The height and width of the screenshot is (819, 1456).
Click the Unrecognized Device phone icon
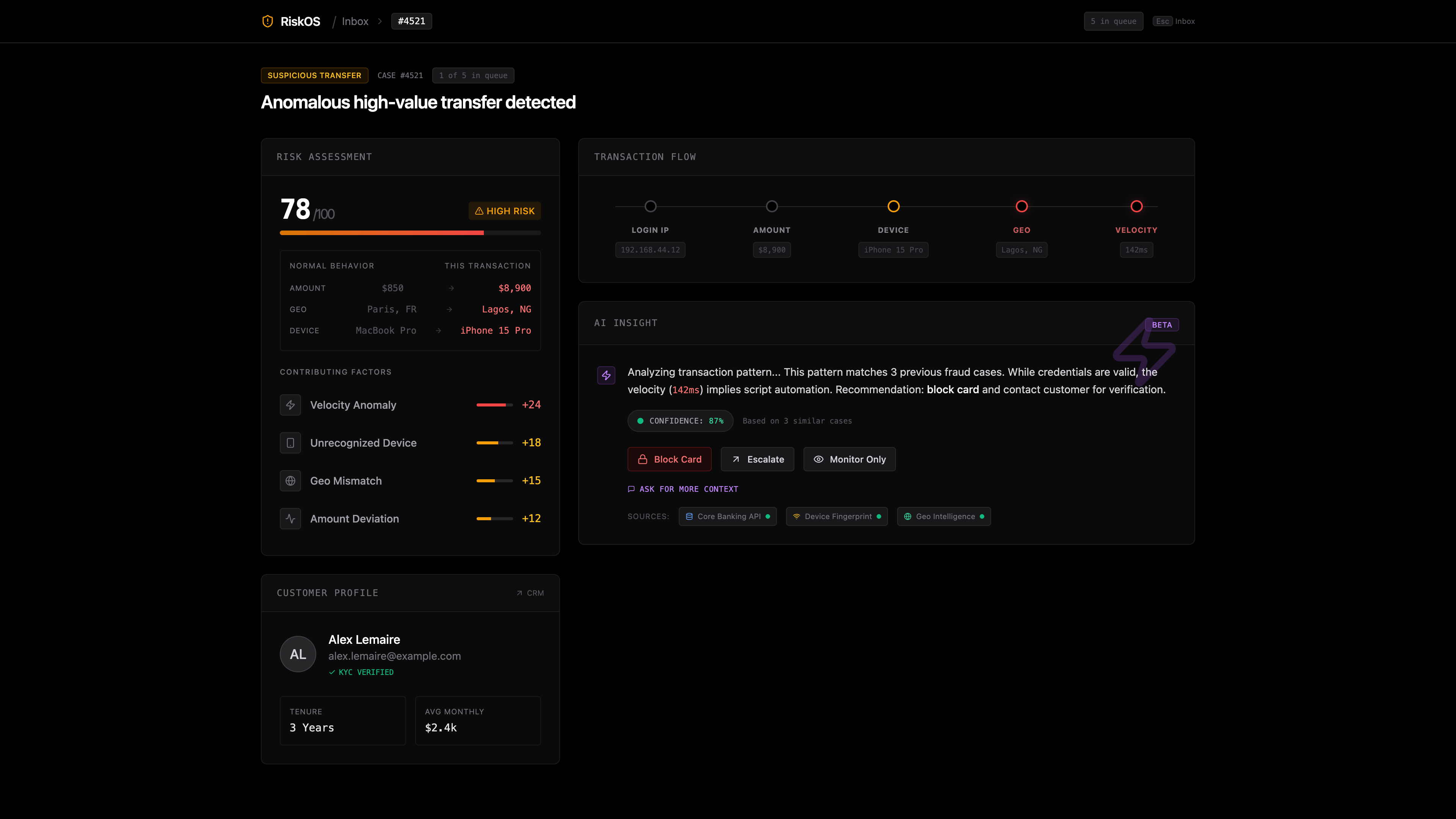tap(290, 442)
